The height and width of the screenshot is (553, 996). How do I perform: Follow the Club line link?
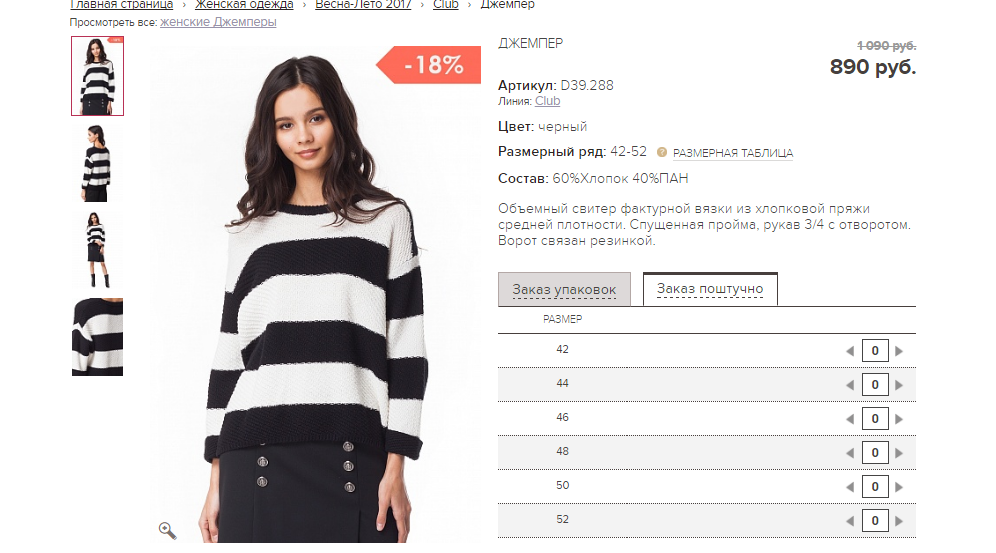click(x=548, y=101)
